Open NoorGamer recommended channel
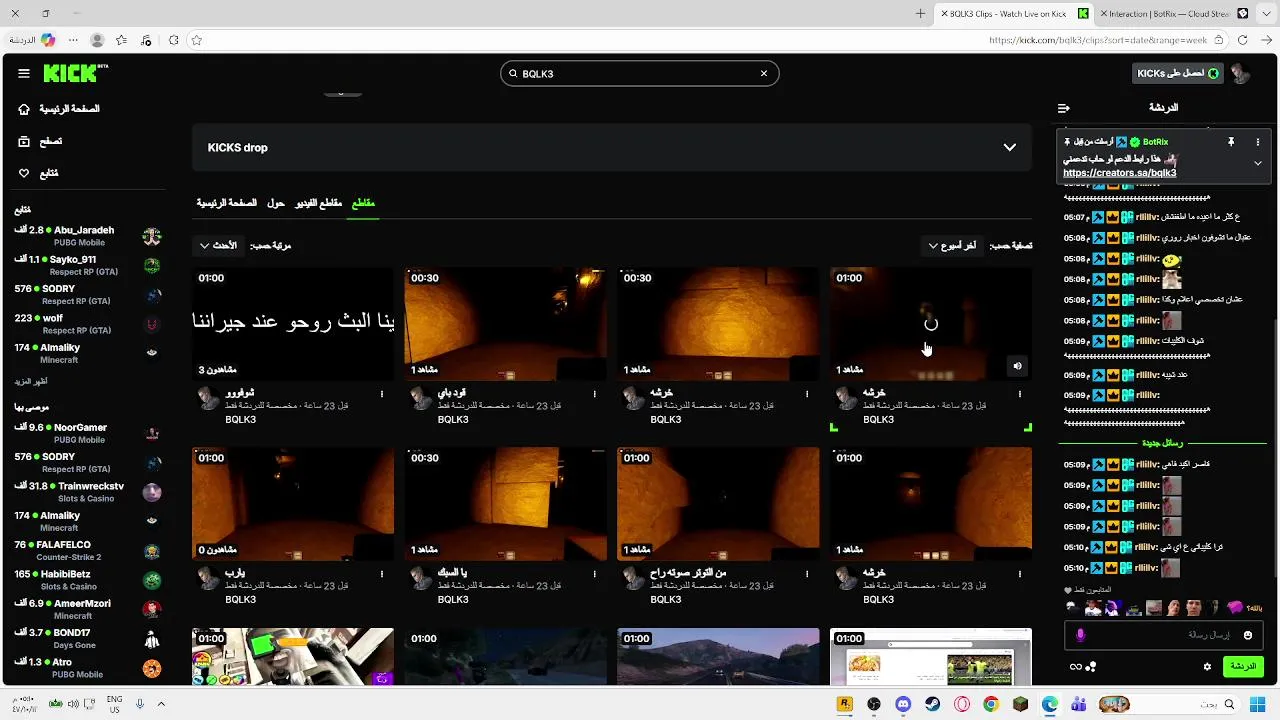The height and width of the screenshot is (720, 1280). pyautogui.click(x=88, y=433)
